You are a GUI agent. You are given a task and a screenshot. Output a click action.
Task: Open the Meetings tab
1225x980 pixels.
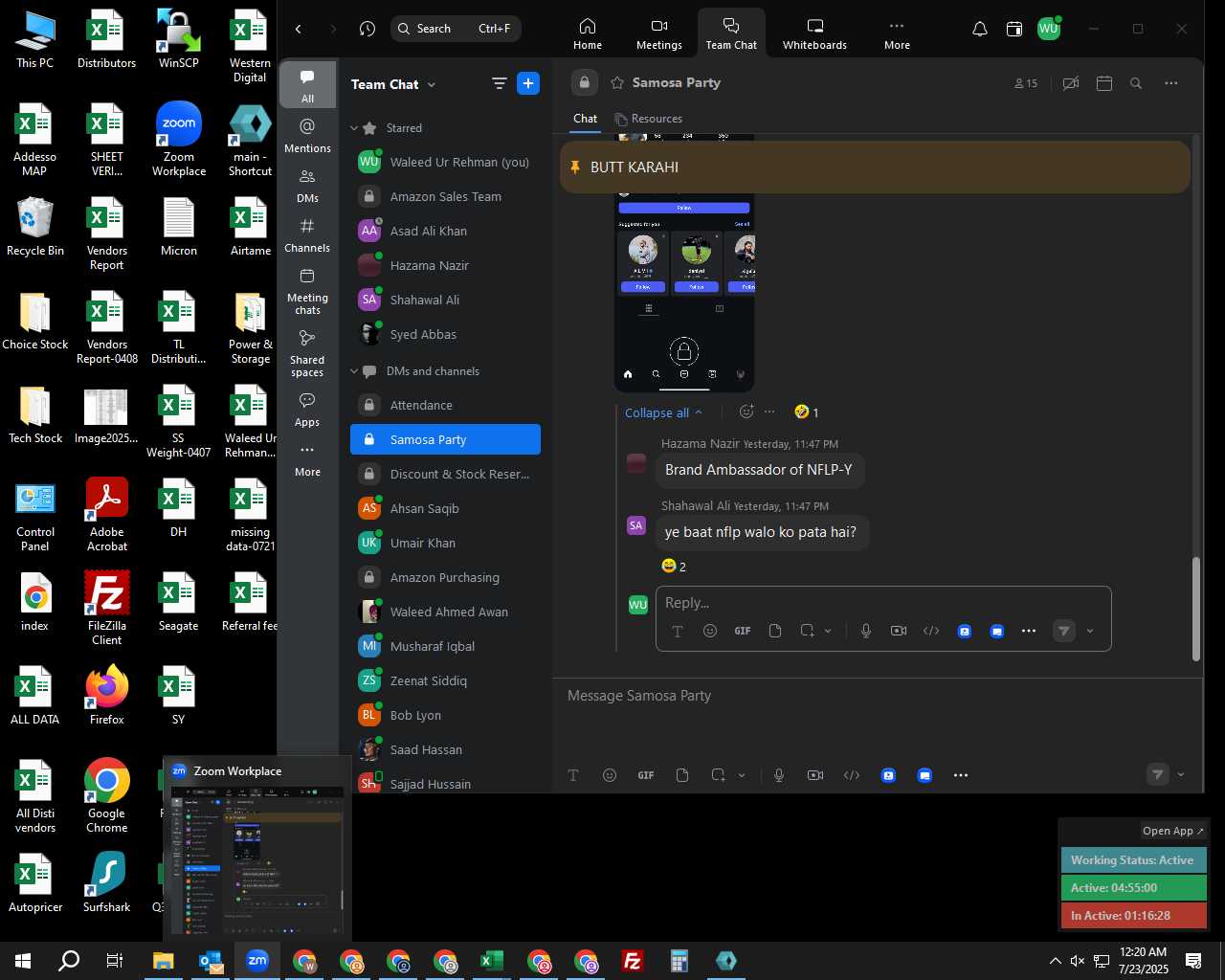[x=658, y=33]
